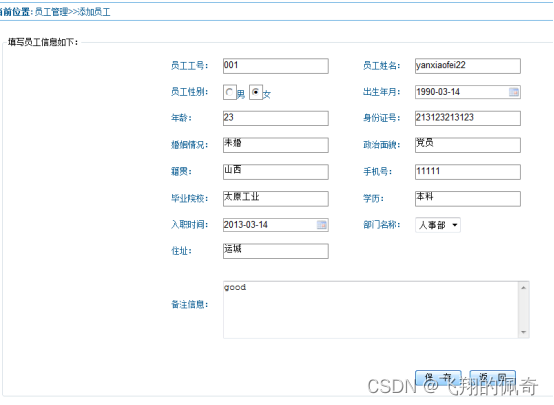Click the 出生年月 field showing 1990-03-14
The height and width of the screenshot is (405, 554).
coord(467,92)
